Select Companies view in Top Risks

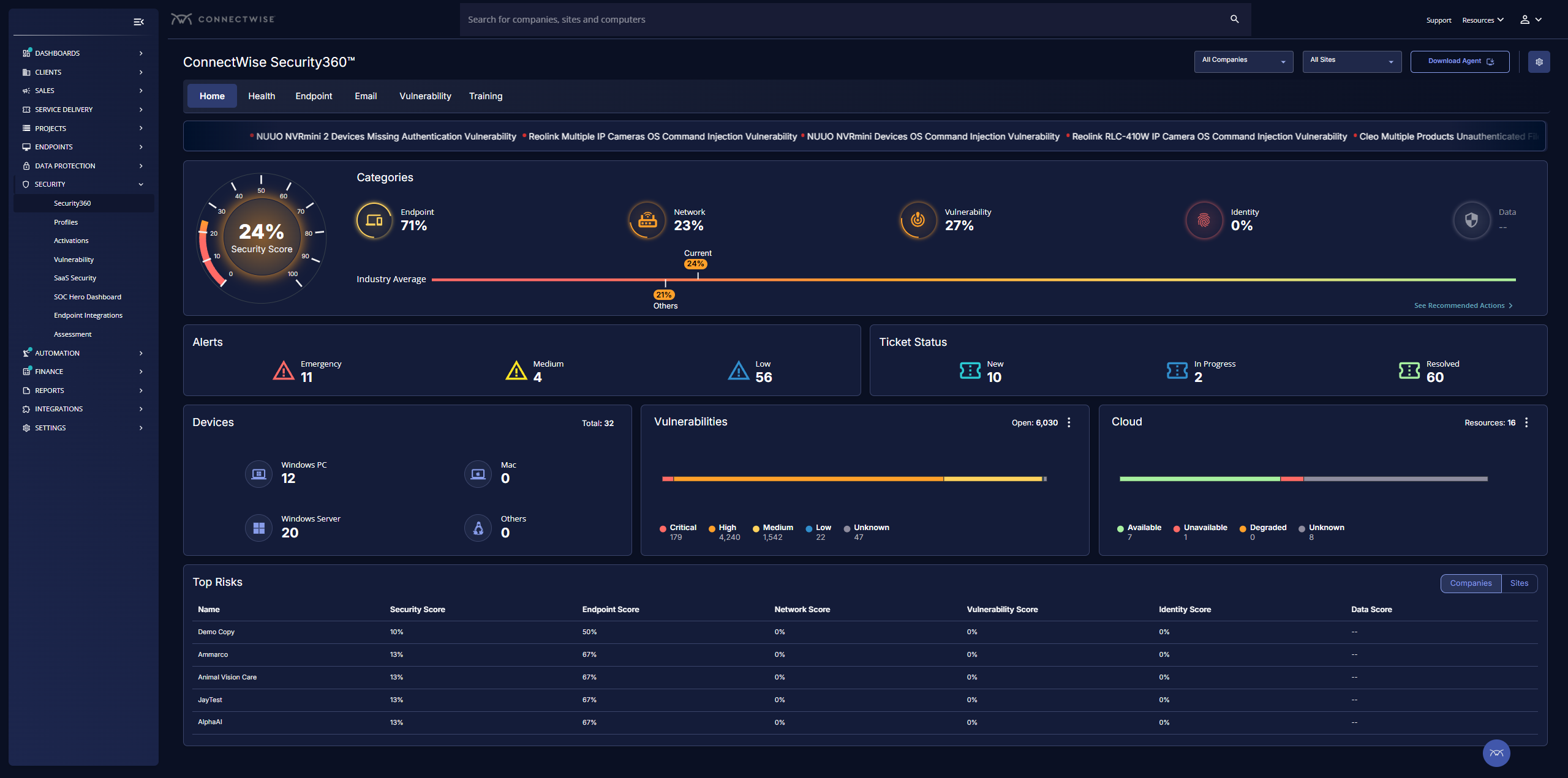click(x=1471, y=583)
